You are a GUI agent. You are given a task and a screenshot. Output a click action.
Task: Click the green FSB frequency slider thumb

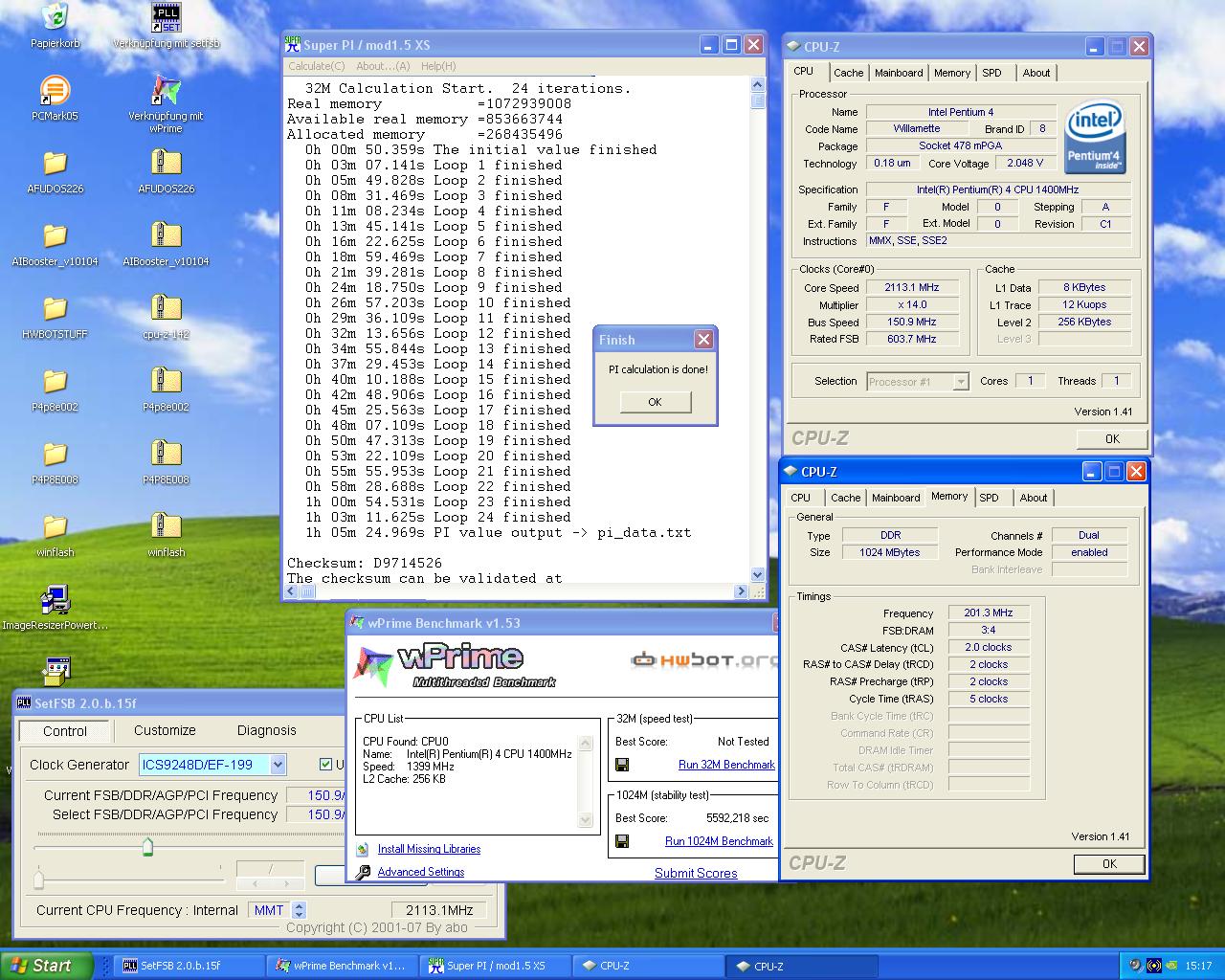[147, 846]
